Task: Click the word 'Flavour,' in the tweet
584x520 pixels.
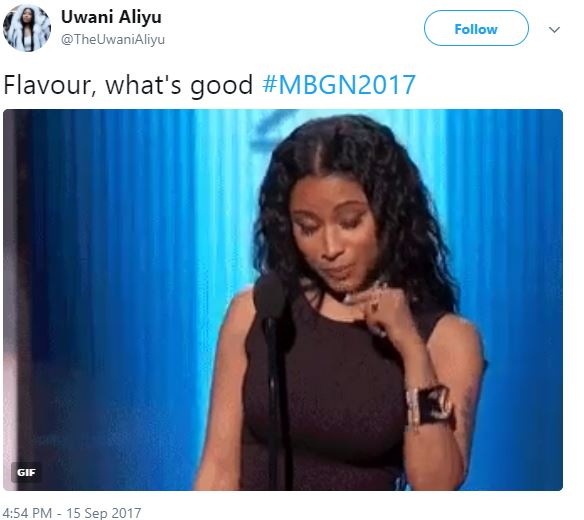Action: pyautogui.click(x=50, y=85)
